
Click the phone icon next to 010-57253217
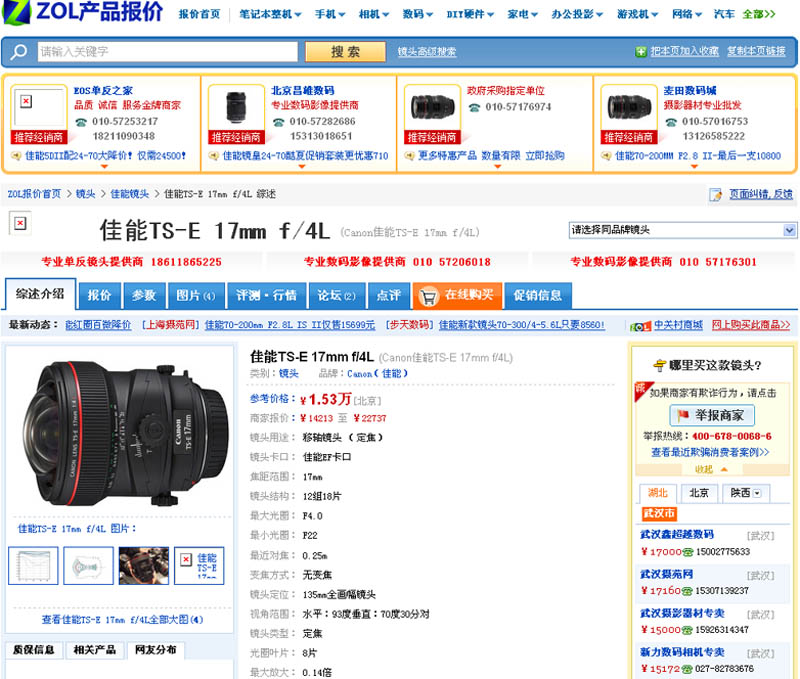(x=81, y=122)
